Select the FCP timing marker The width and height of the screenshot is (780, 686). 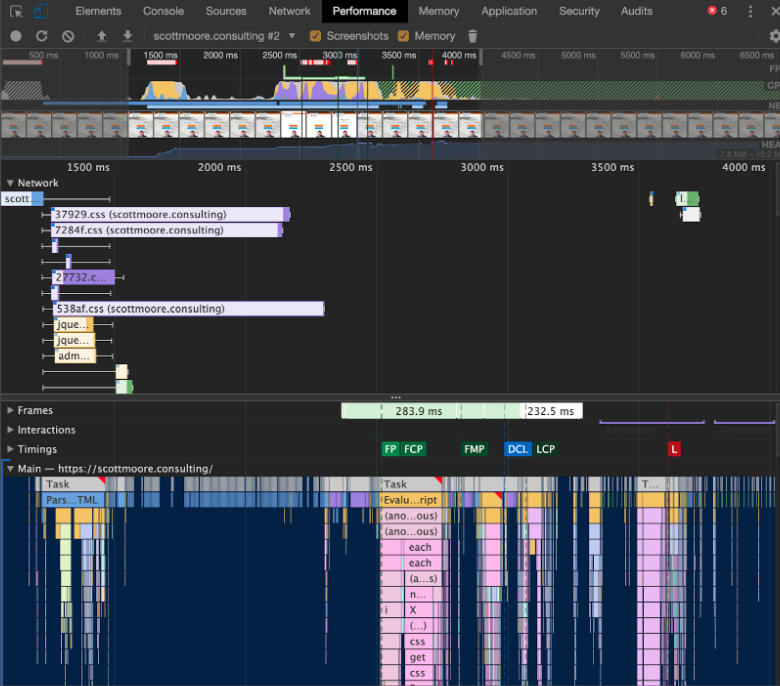pyautogui.click(x=413, y=449)
